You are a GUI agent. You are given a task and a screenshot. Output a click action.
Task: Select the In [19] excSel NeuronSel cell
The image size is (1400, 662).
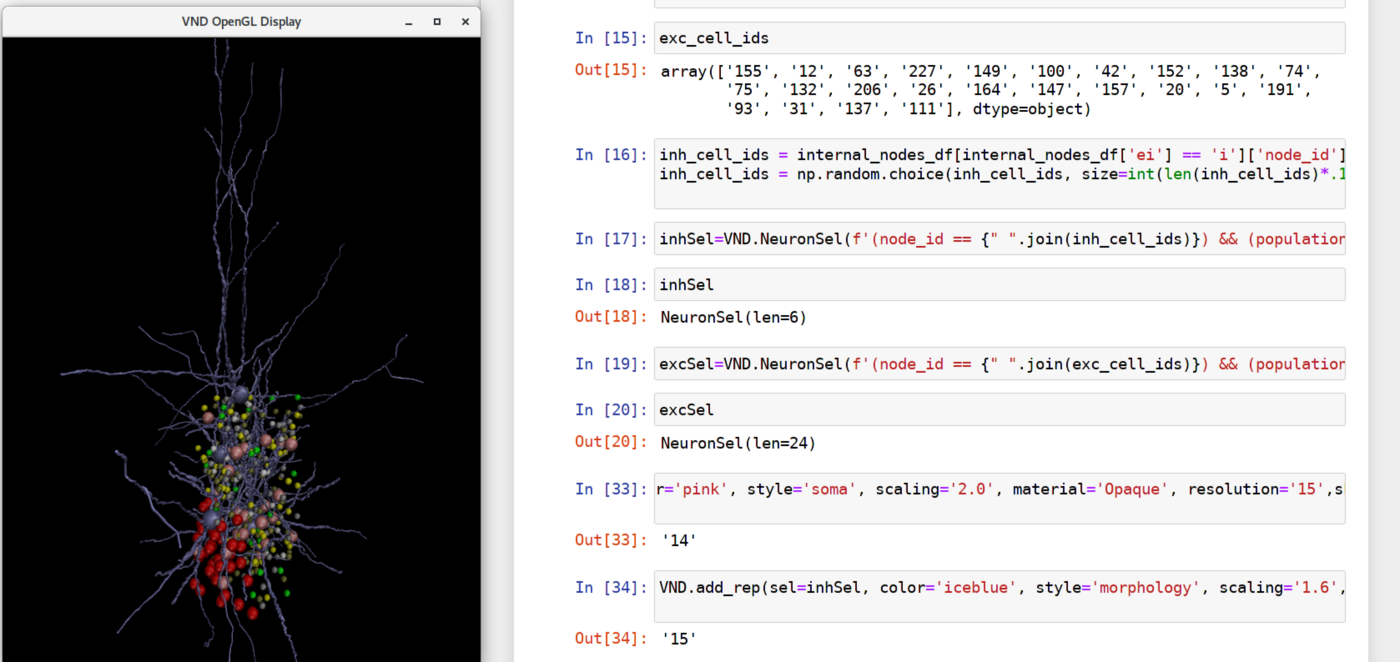(1000, 364)
